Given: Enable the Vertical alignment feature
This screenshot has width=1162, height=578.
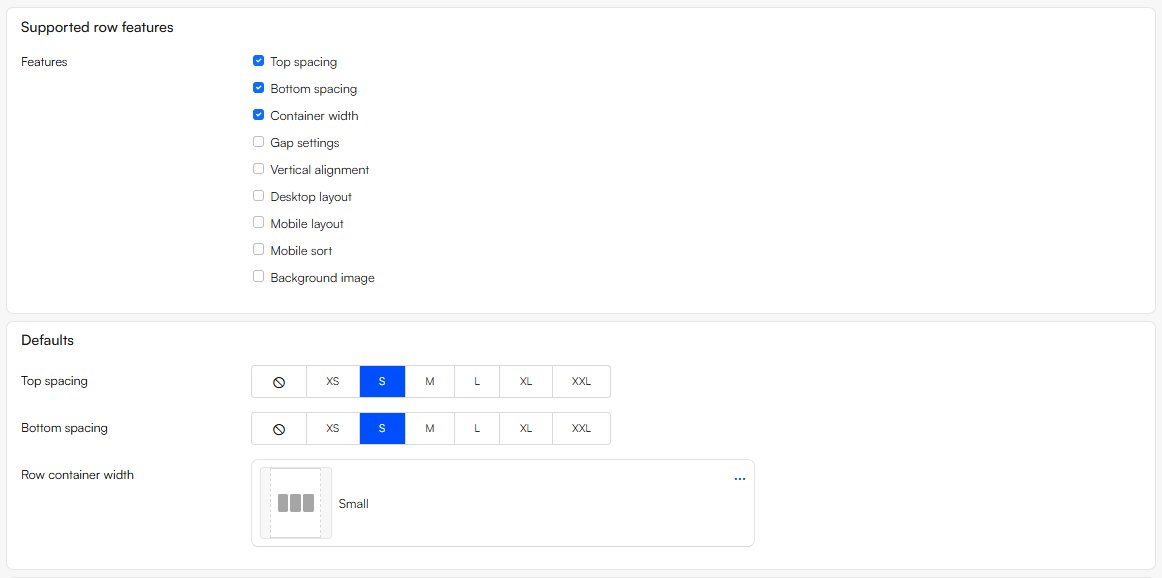Looking at the screenshot, I should (x=258, y=168).
